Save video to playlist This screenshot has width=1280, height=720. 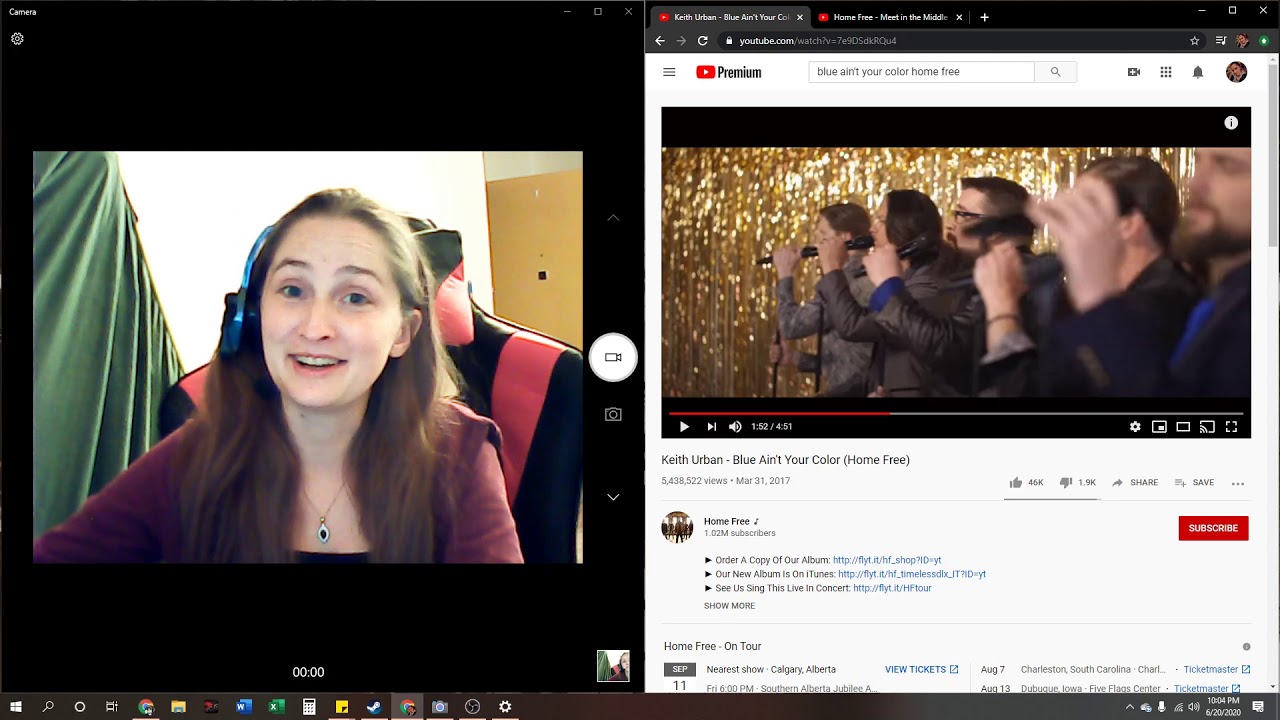[1194, 483]
